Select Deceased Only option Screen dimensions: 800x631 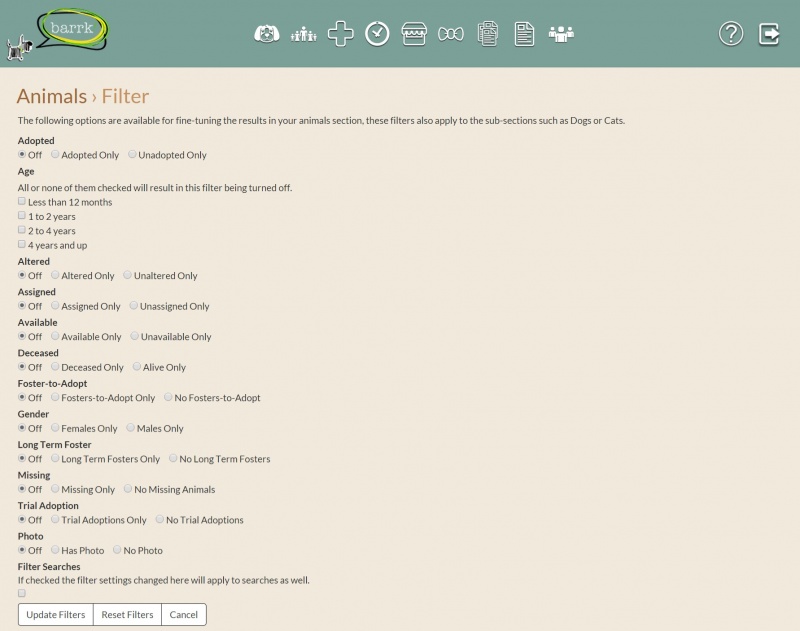coord(55,366)
